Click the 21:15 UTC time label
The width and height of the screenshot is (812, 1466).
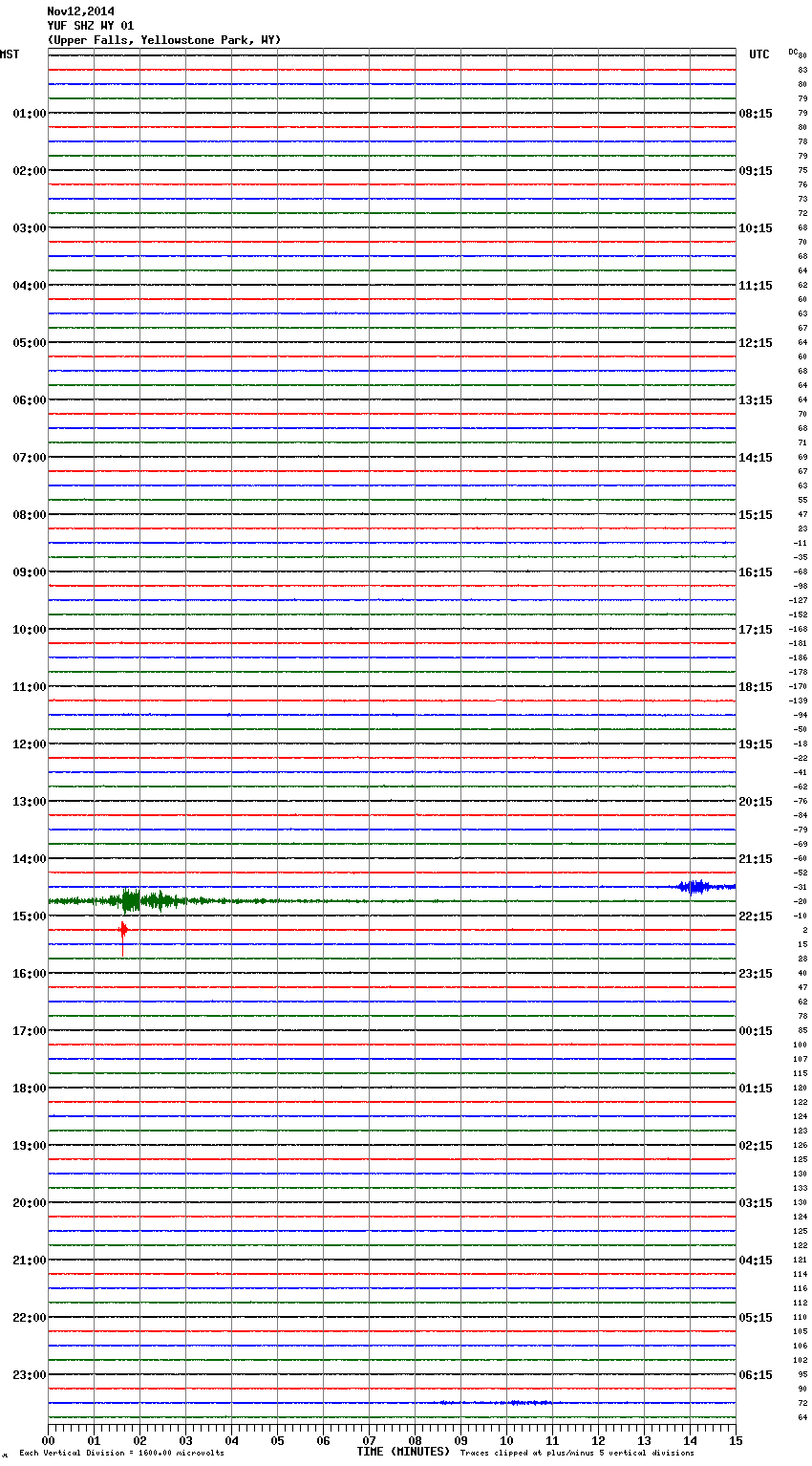tap(756, 859)
